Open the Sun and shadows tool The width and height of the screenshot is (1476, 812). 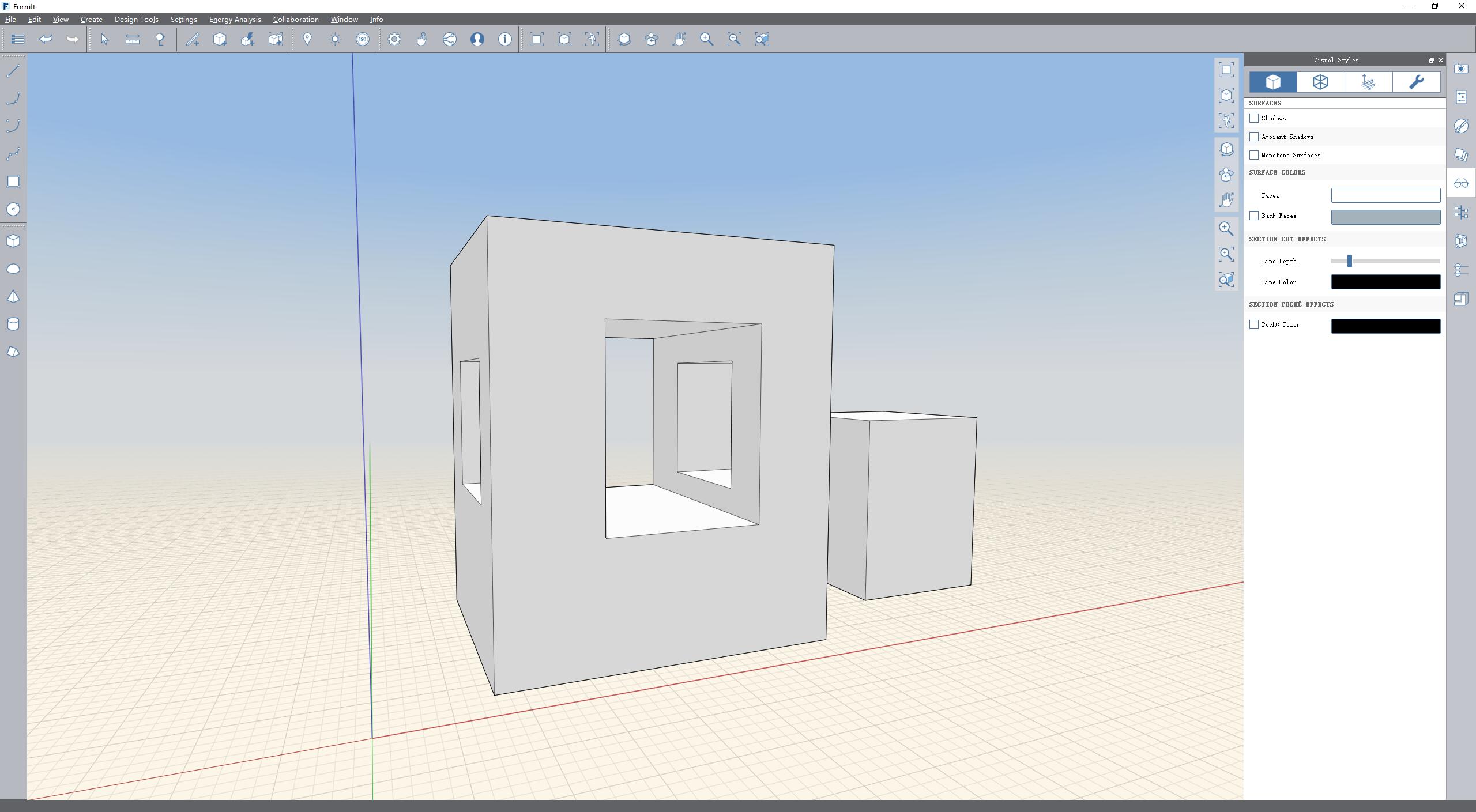point(335,39)
